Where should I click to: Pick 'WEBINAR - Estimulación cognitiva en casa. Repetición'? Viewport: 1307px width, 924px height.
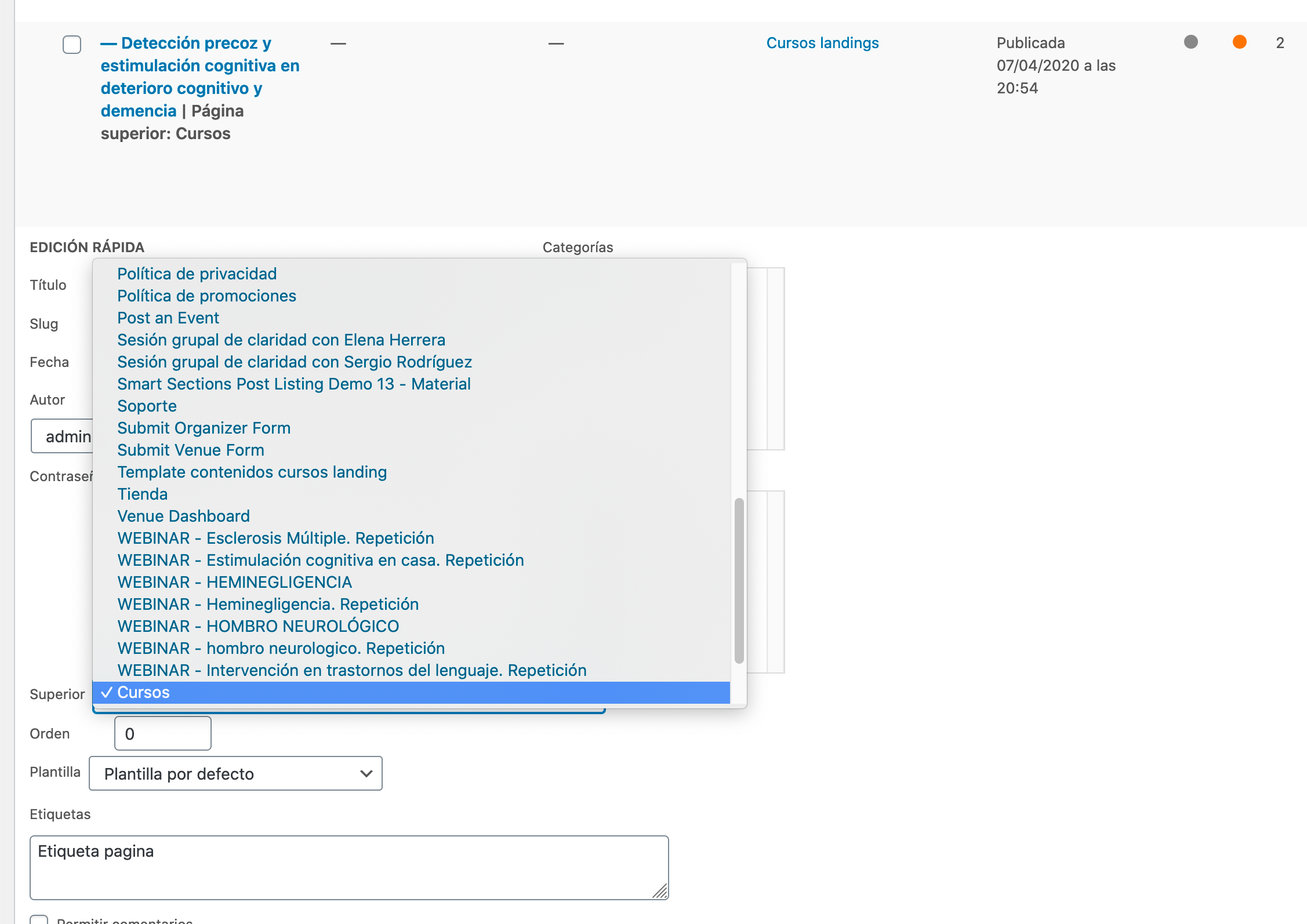[x=411, y=560]
